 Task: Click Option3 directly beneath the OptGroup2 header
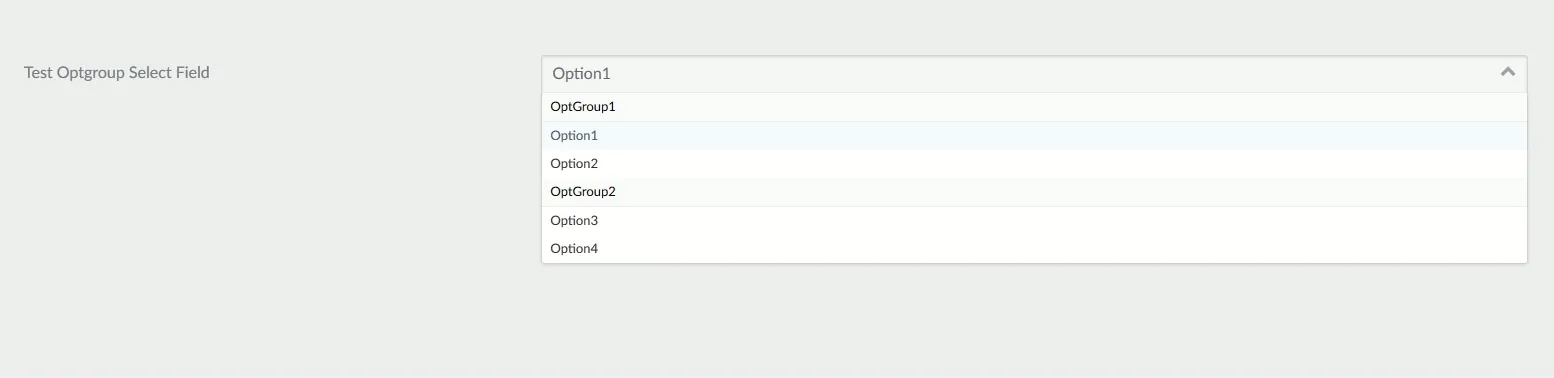1034,221
